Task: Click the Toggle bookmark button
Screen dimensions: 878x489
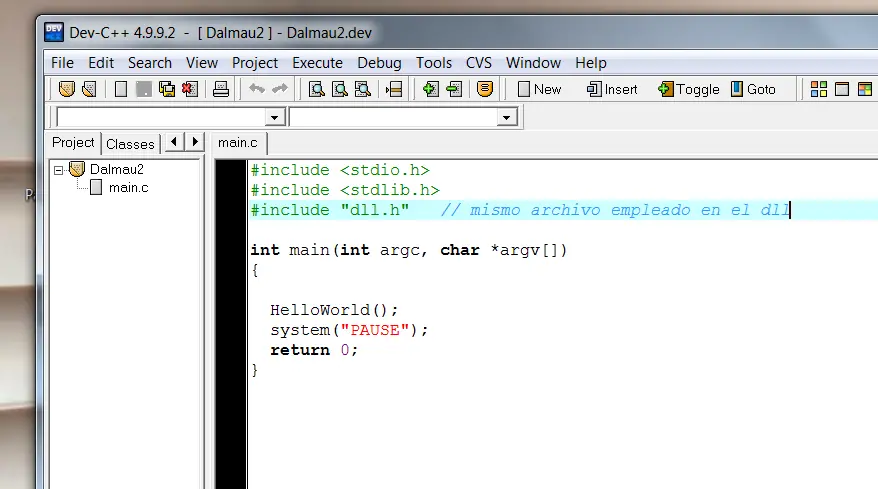Action: (689, 89)
